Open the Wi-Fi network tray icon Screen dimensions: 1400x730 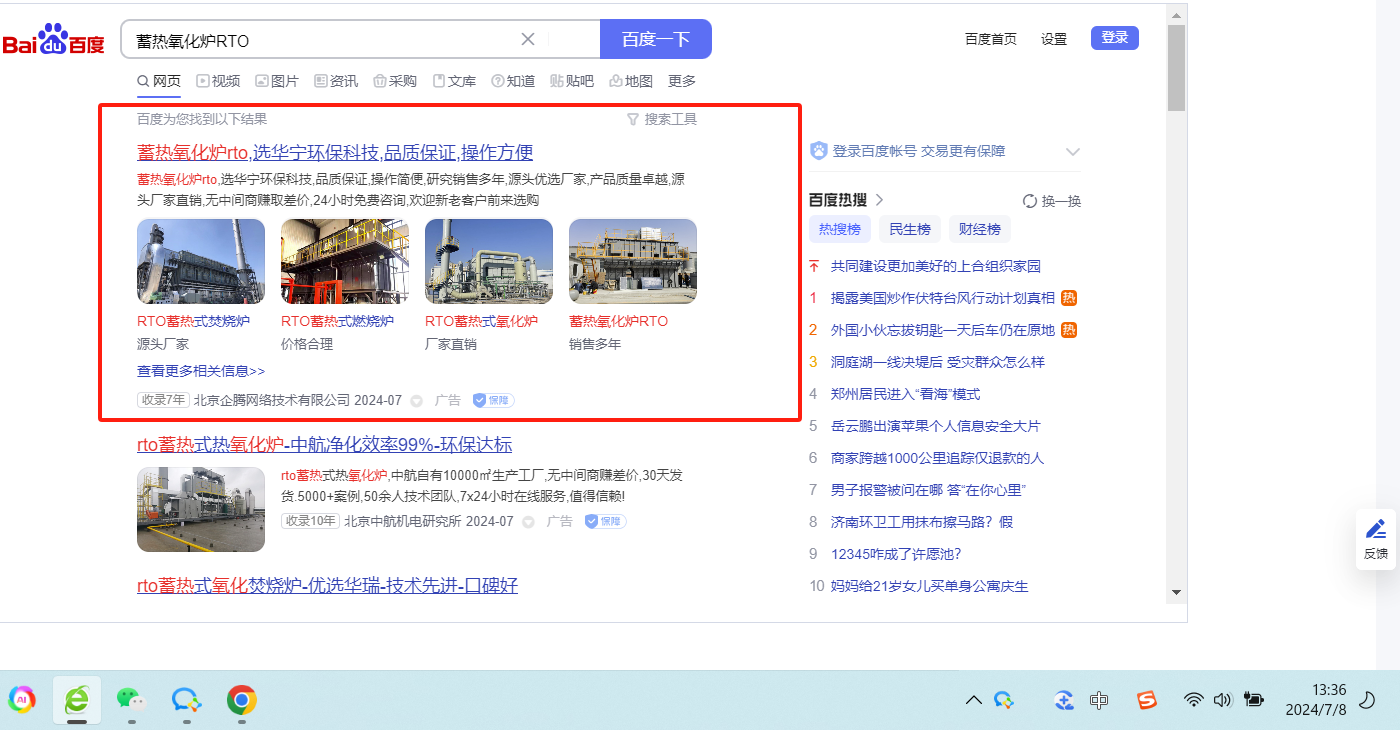coord(1193,700)
